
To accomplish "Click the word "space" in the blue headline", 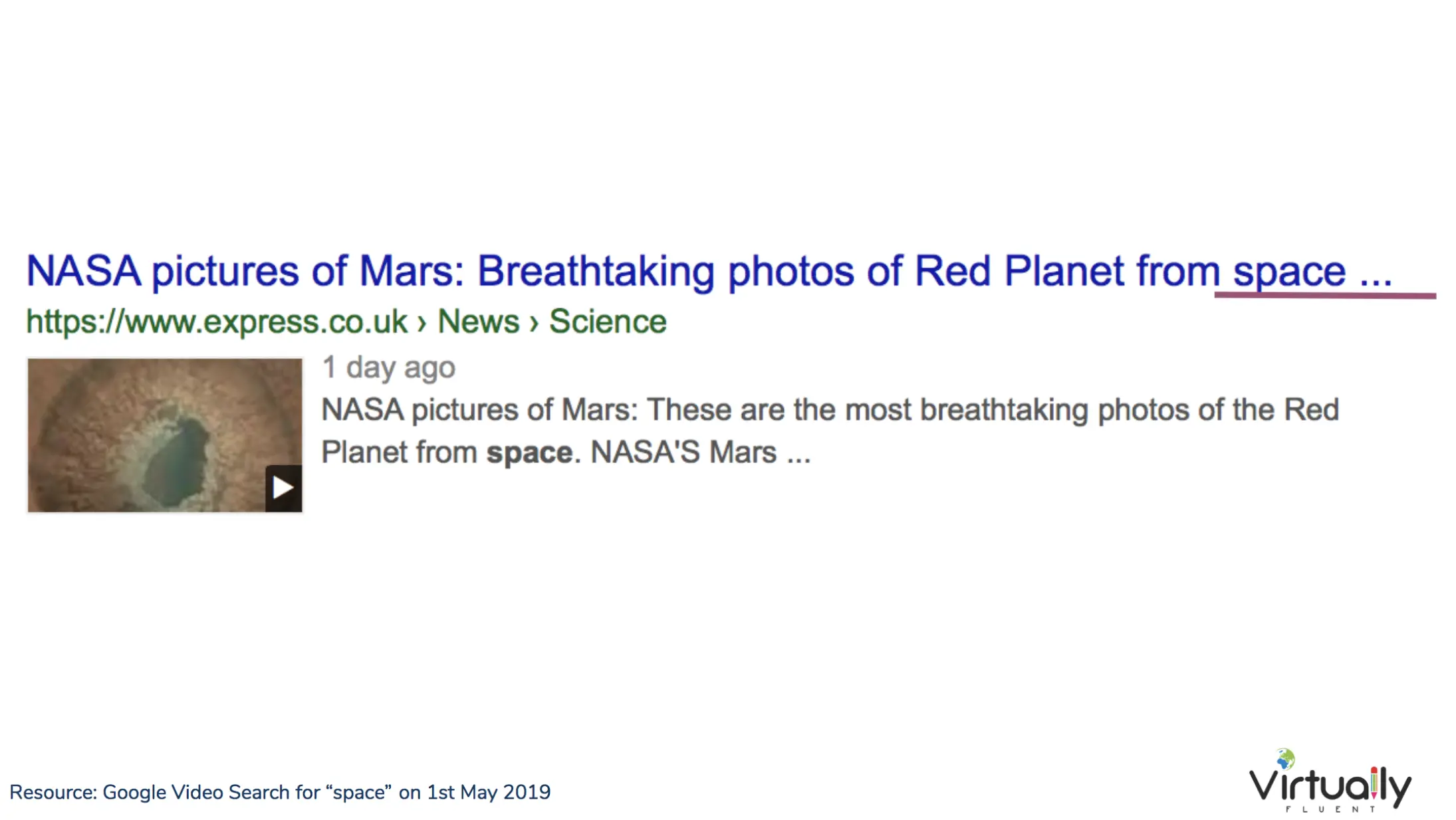I will click(1289, 273).
